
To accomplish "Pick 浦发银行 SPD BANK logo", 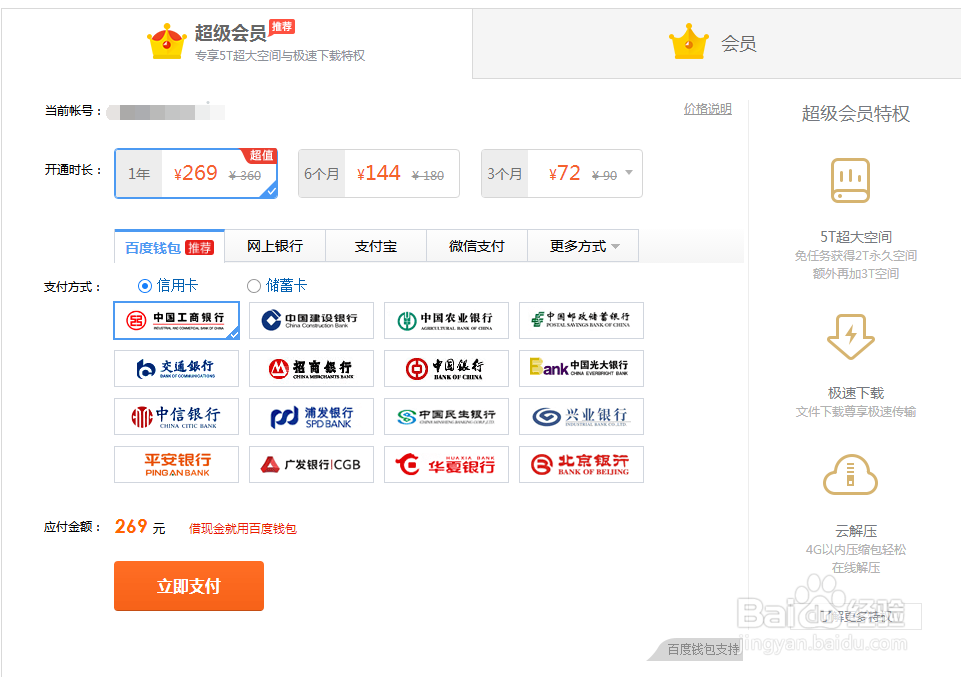I will [x=311, y=417].
